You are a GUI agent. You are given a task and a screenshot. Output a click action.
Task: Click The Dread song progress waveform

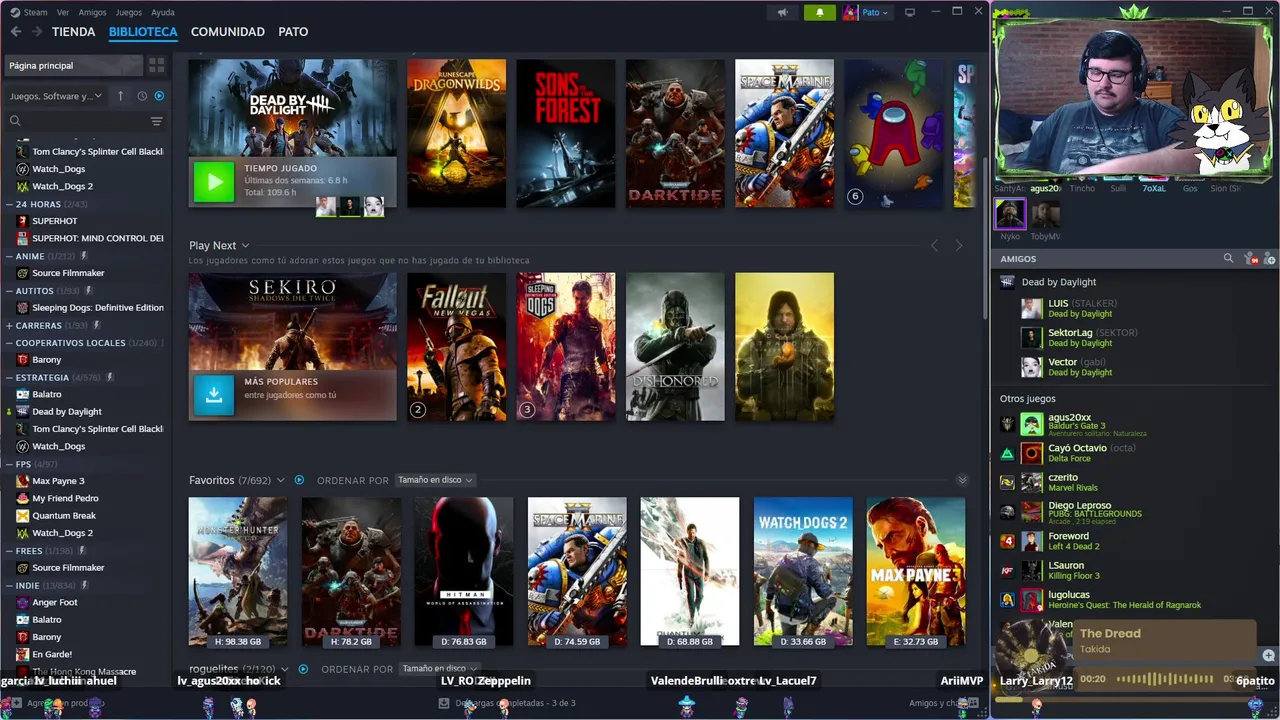(1164, 679)
